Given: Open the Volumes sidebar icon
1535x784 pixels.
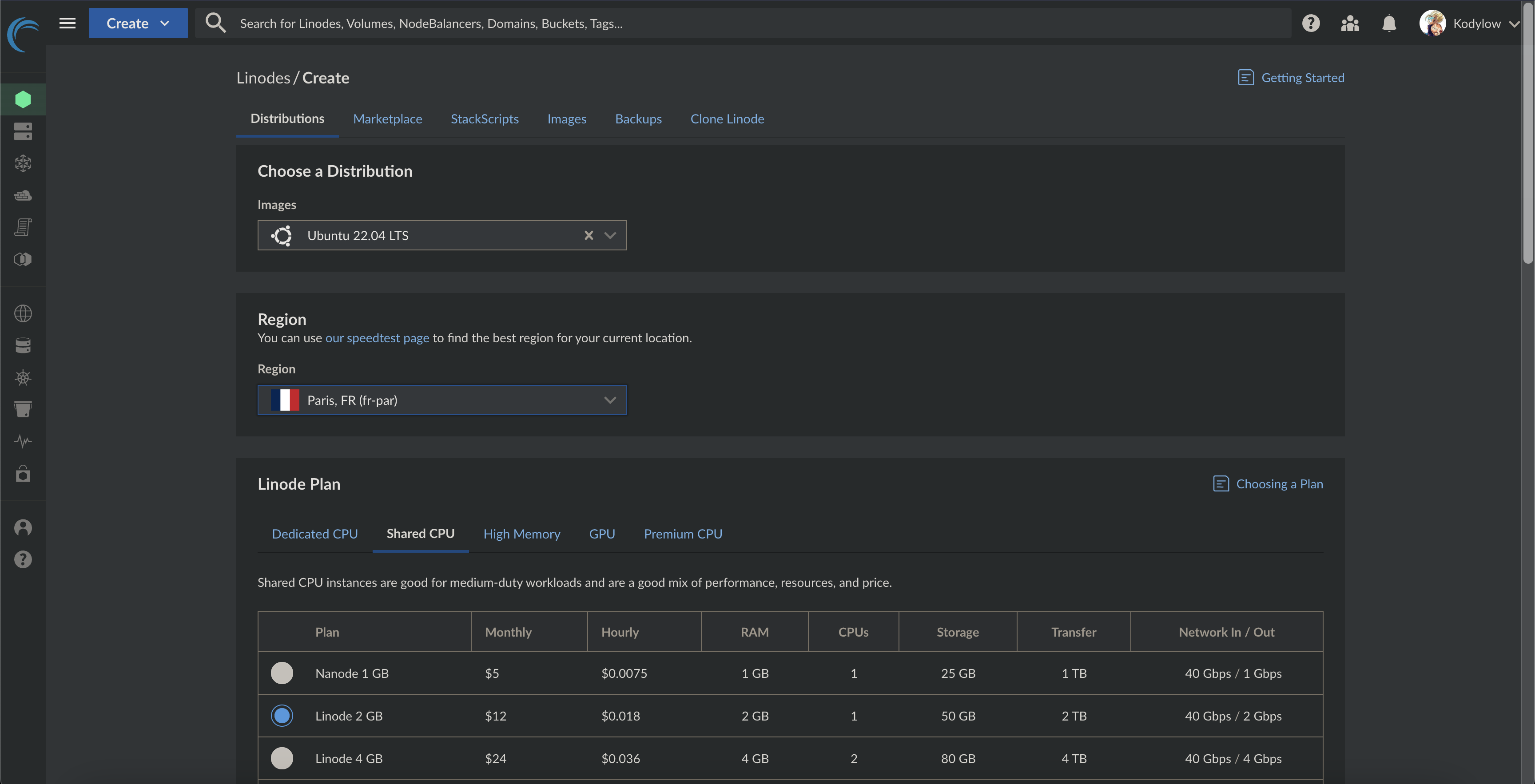Looking at the screenshot, I should (x=23, y=131).
